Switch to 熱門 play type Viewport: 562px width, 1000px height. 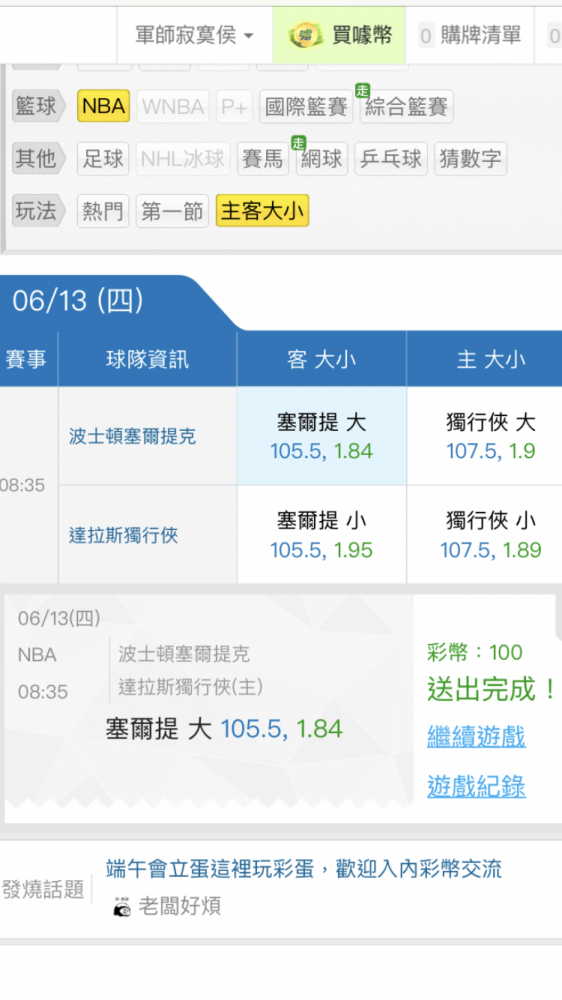coord(103,211)
